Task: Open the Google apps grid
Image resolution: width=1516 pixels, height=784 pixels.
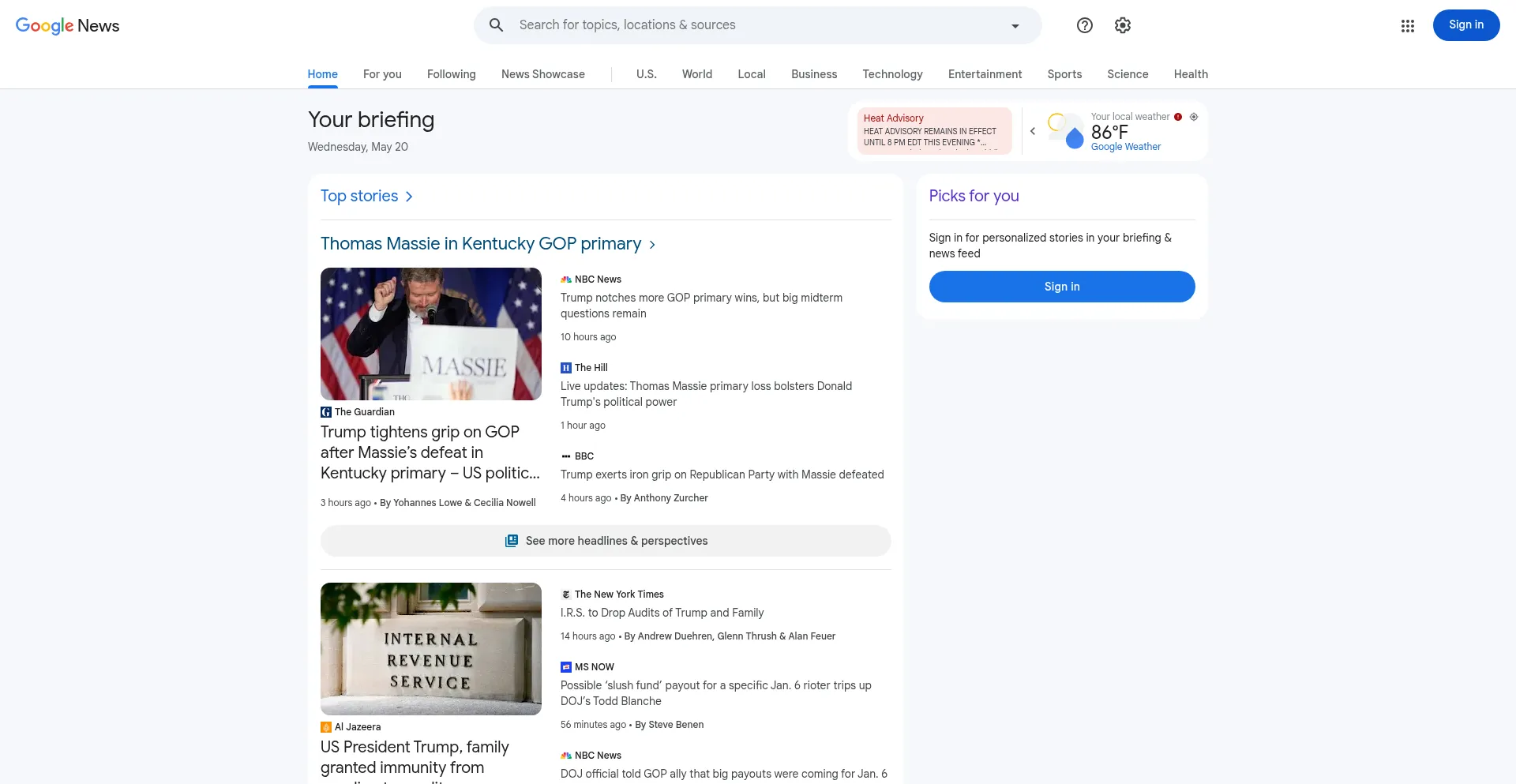Action: point(1408,26)
